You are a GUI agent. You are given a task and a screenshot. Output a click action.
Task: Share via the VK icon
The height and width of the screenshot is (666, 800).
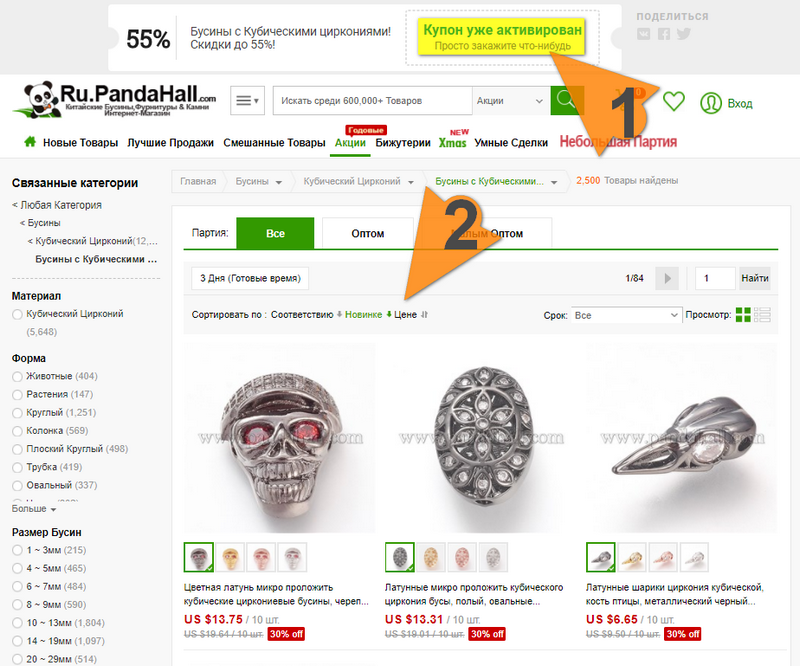pyautogui.click(x=644, y=34)
